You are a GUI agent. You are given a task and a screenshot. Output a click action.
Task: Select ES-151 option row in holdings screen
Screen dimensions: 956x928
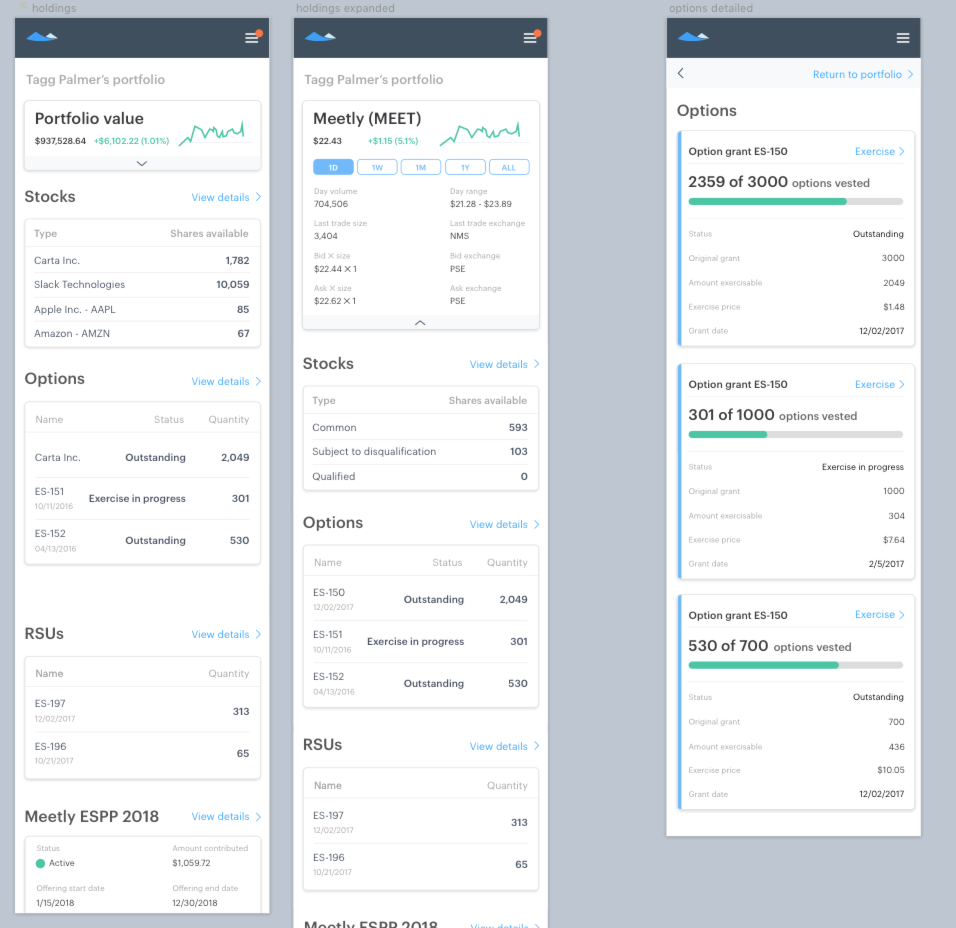tap(142, 498)
